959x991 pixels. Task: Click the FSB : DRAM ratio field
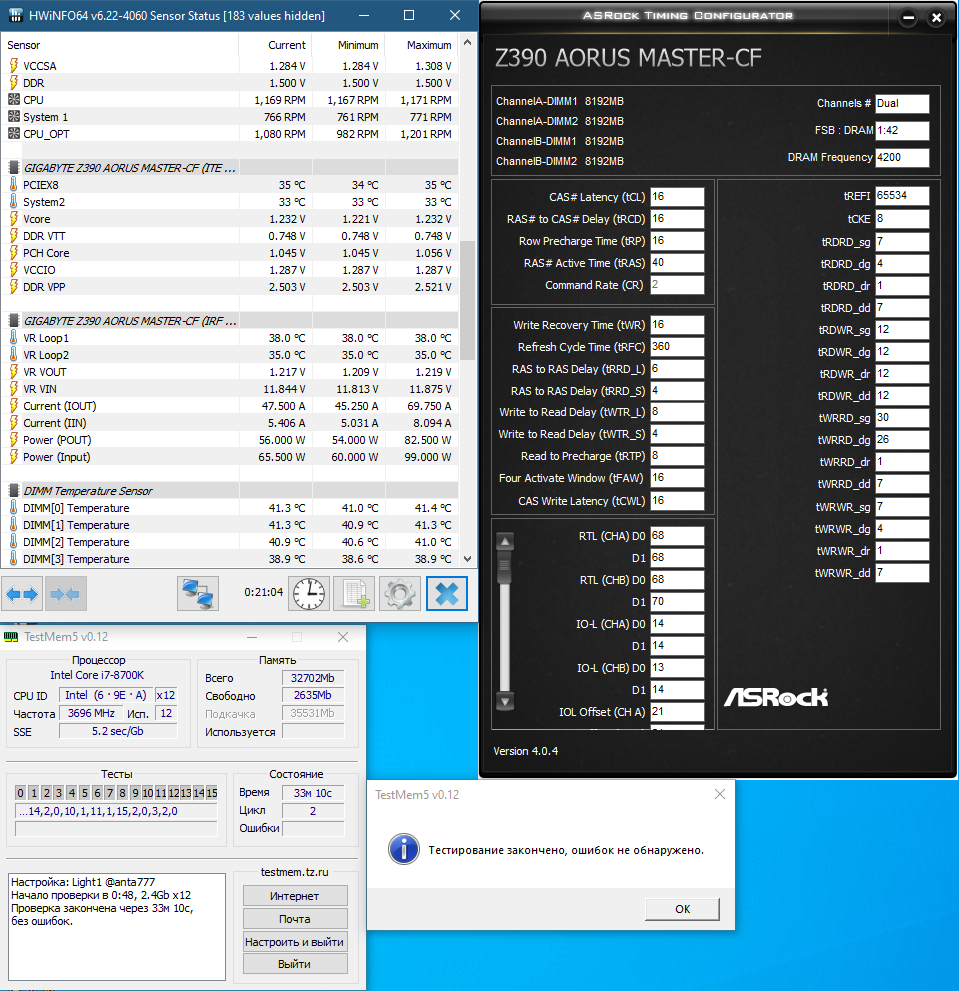(x=902, y=130)
